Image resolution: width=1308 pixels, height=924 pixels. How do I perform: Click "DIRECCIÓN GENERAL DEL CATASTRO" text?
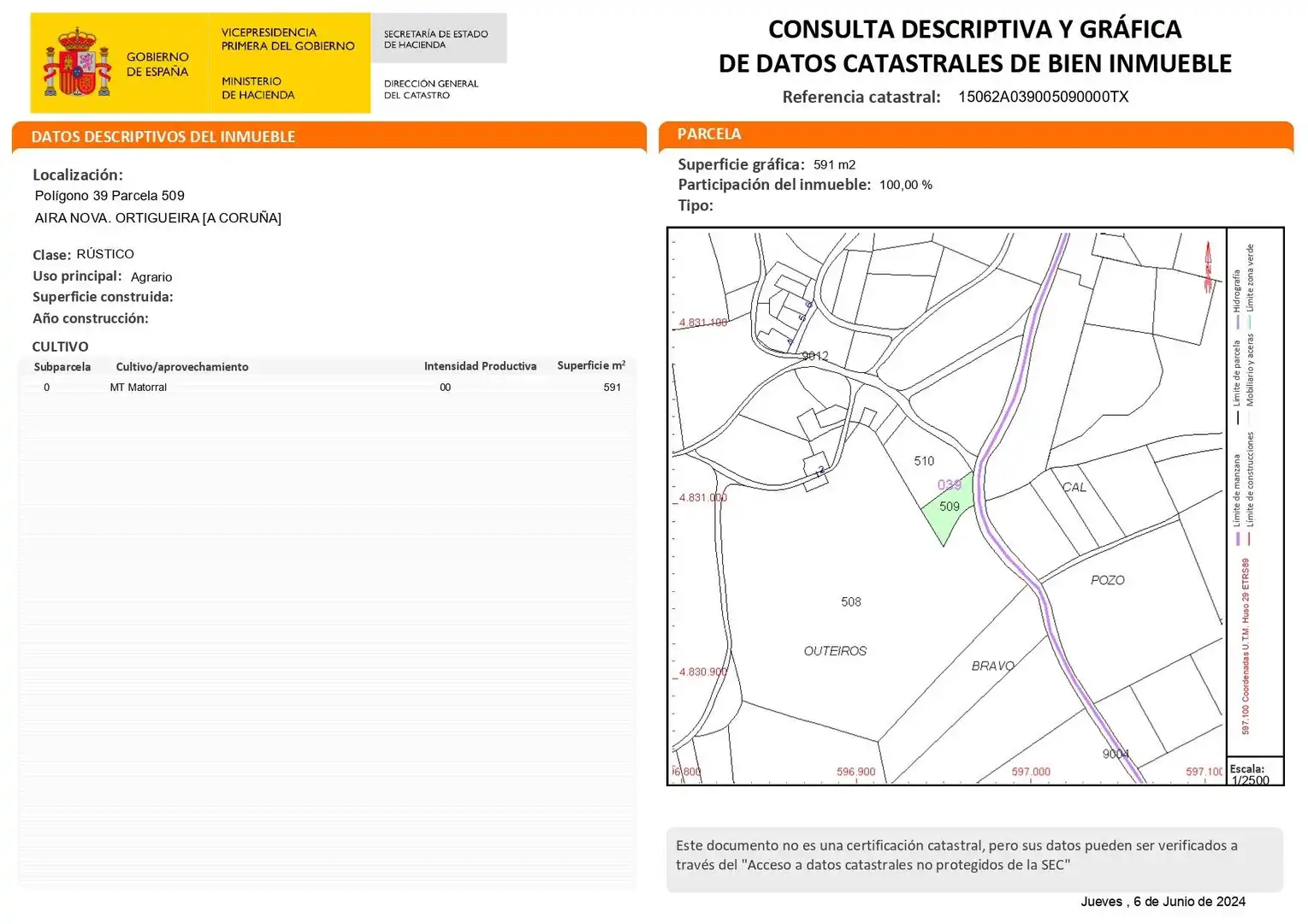click(x=431, y=89)
